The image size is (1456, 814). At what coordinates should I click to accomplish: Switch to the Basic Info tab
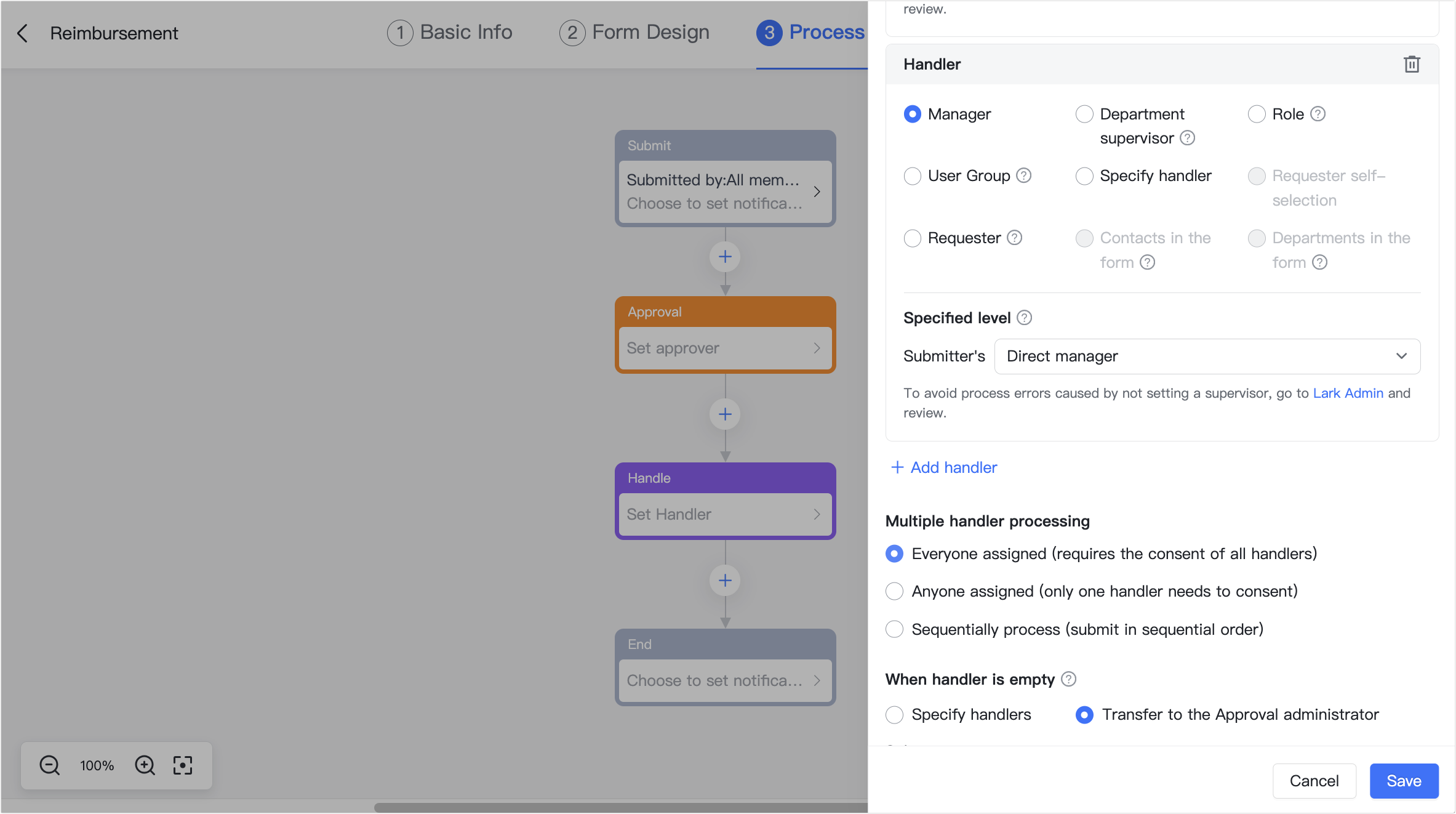coord(450,32)
